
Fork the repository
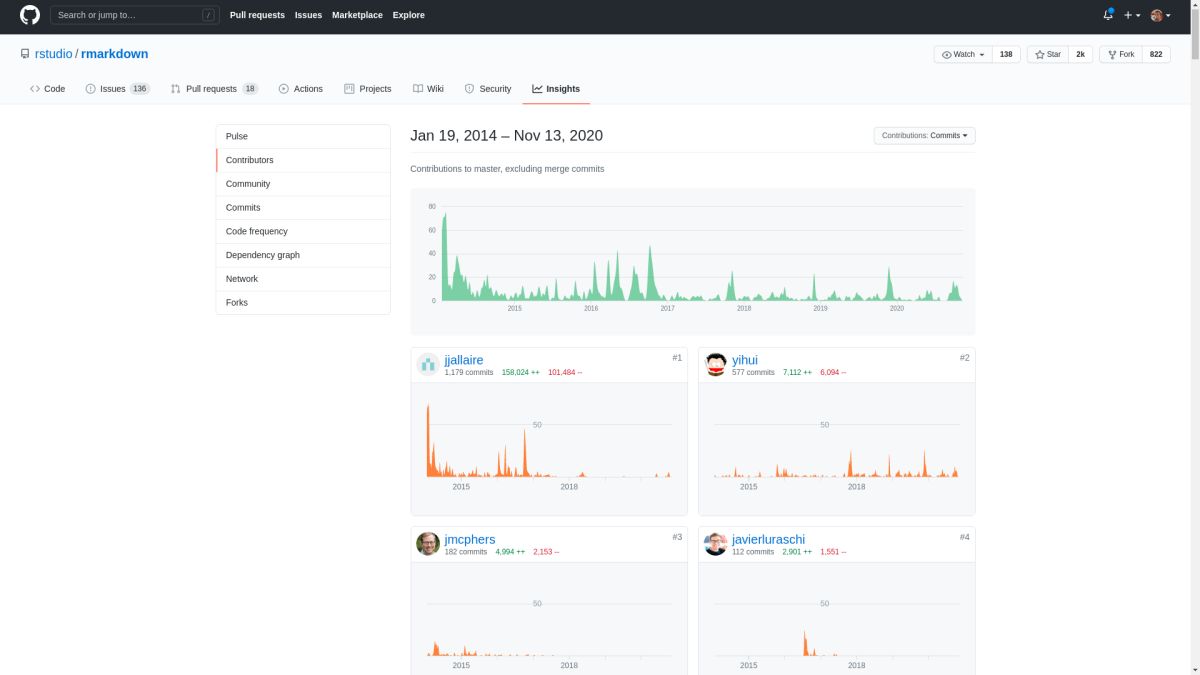click(1120, 54)
